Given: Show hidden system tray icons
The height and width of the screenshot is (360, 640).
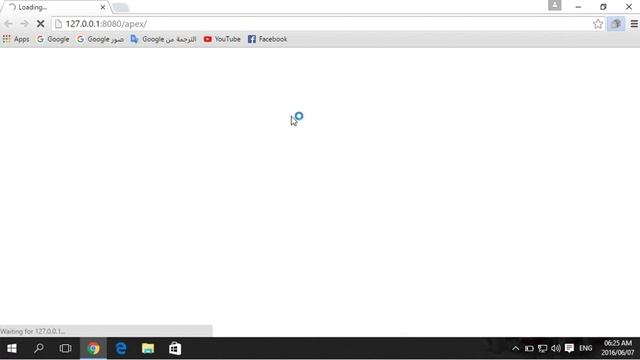Looking at the screenshot, I should 516,349.
